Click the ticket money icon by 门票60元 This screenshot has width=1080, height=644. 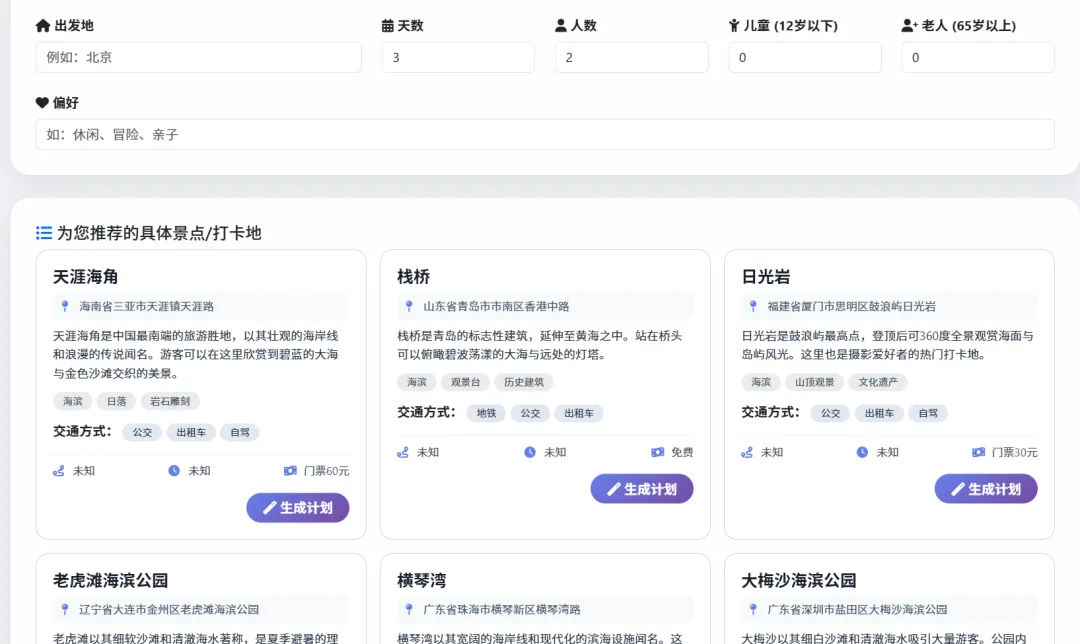coord(290,470)
